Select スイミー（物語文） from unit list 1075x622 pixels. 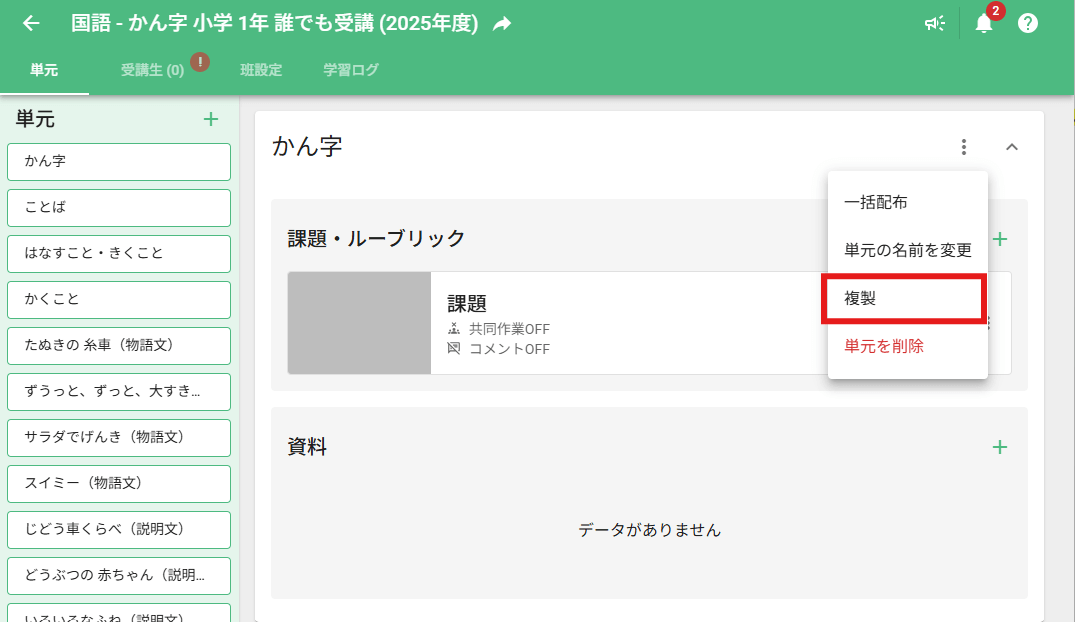119,484
